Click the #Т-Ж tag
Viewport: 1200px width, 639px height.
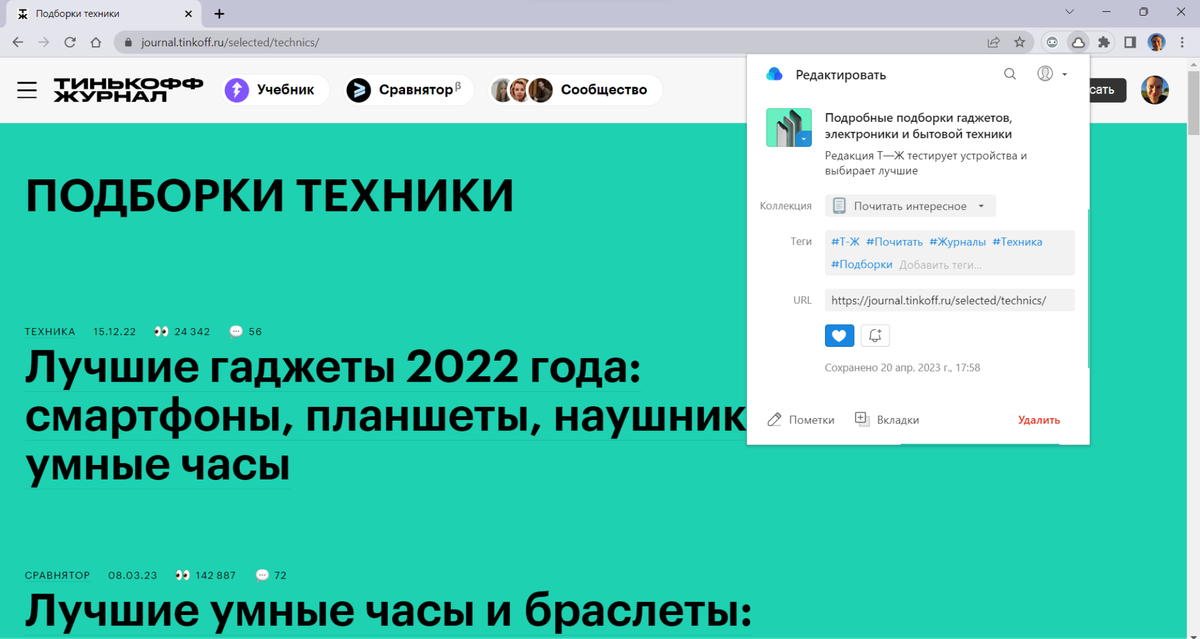pos(845,242)
